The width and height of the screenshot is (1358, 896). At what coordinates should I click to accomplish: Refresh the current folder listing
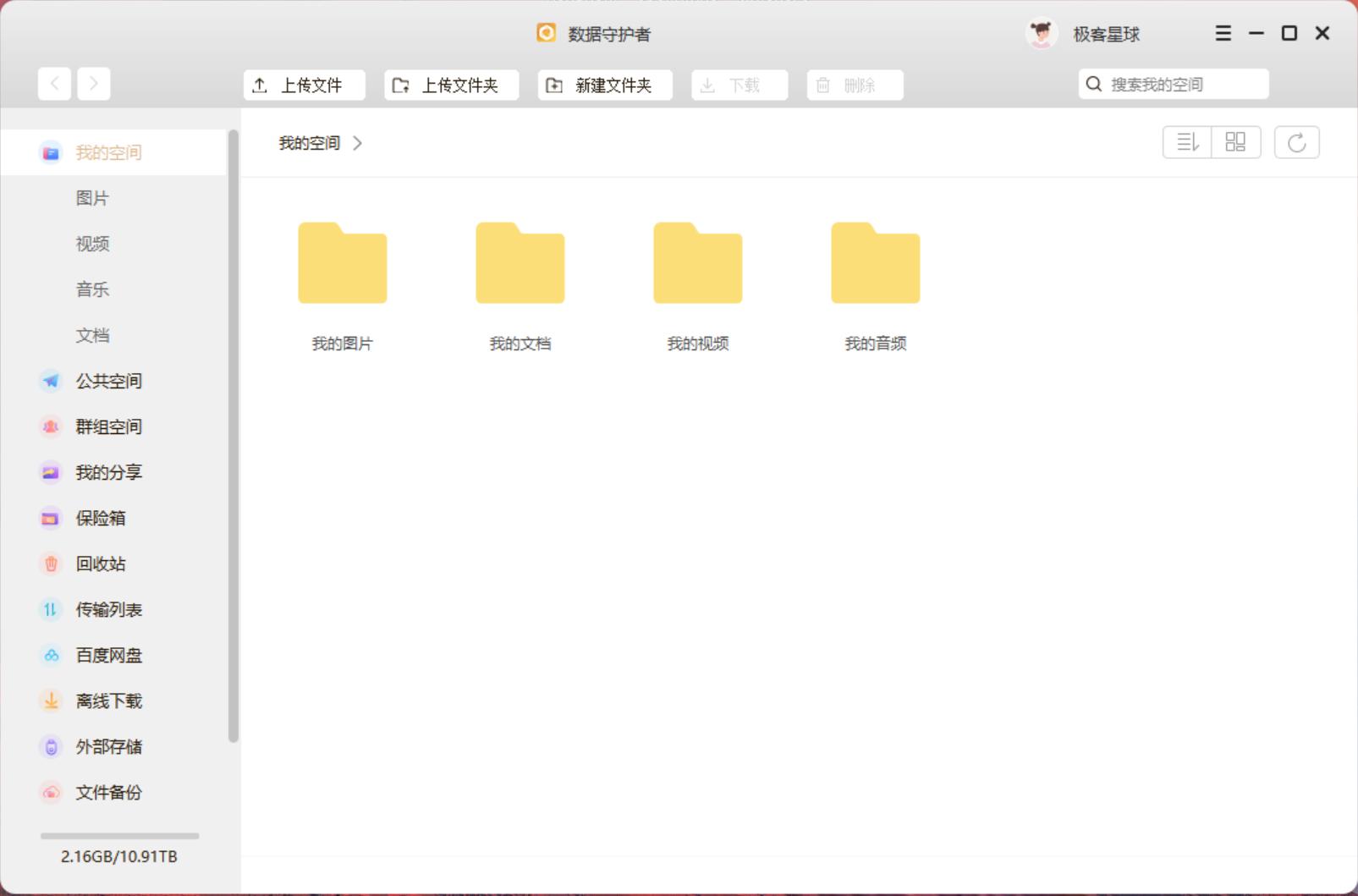(x=1297, y=142)
